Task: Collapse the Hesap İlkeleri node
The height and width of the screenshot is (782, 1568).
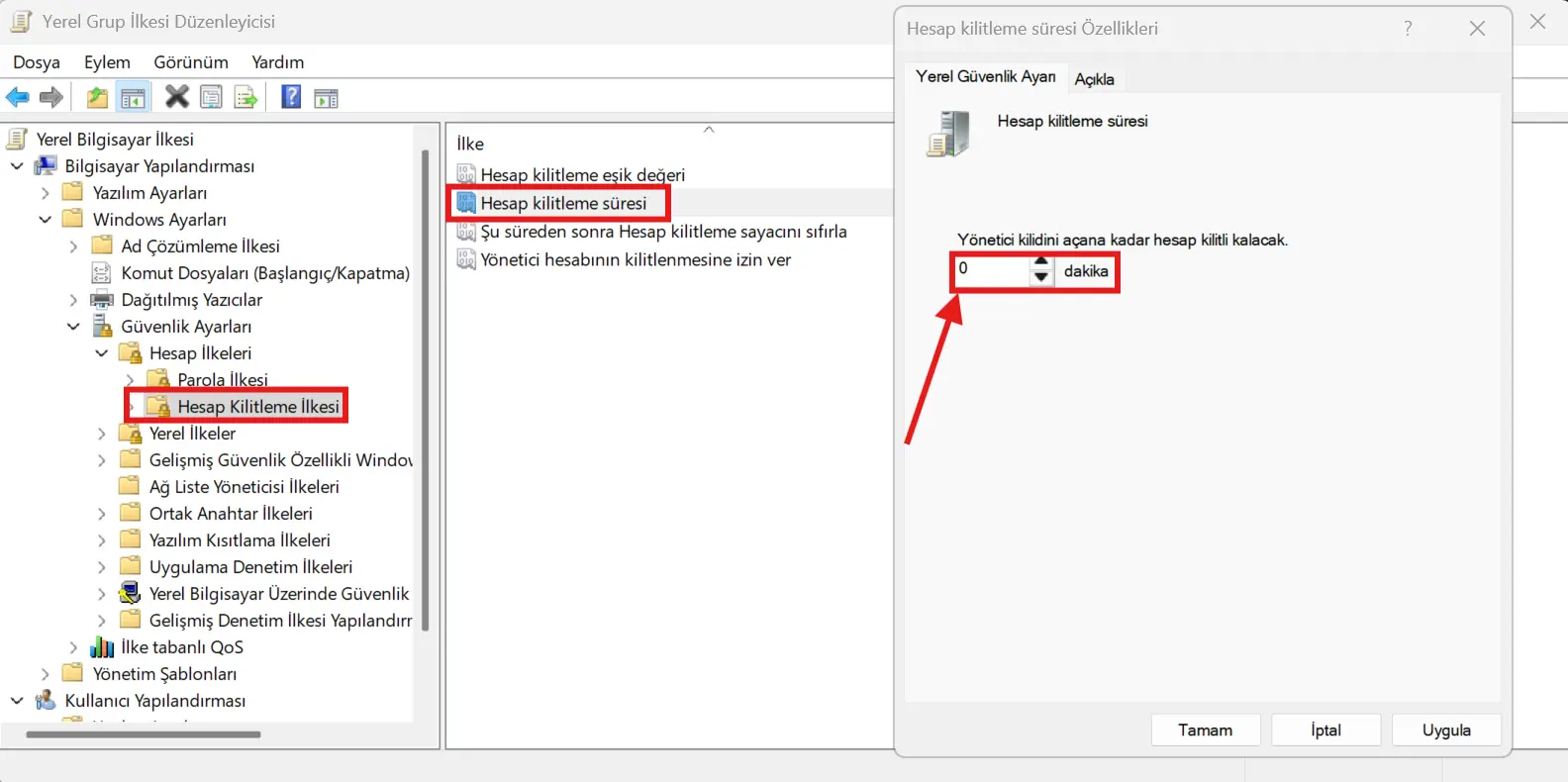Action: (x=101, y=352)
